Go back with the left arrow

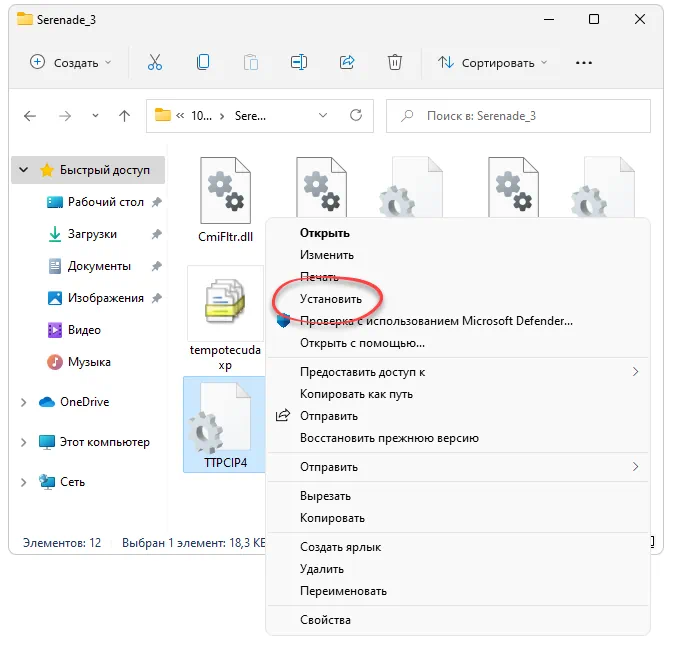click(x=30, y=116)
